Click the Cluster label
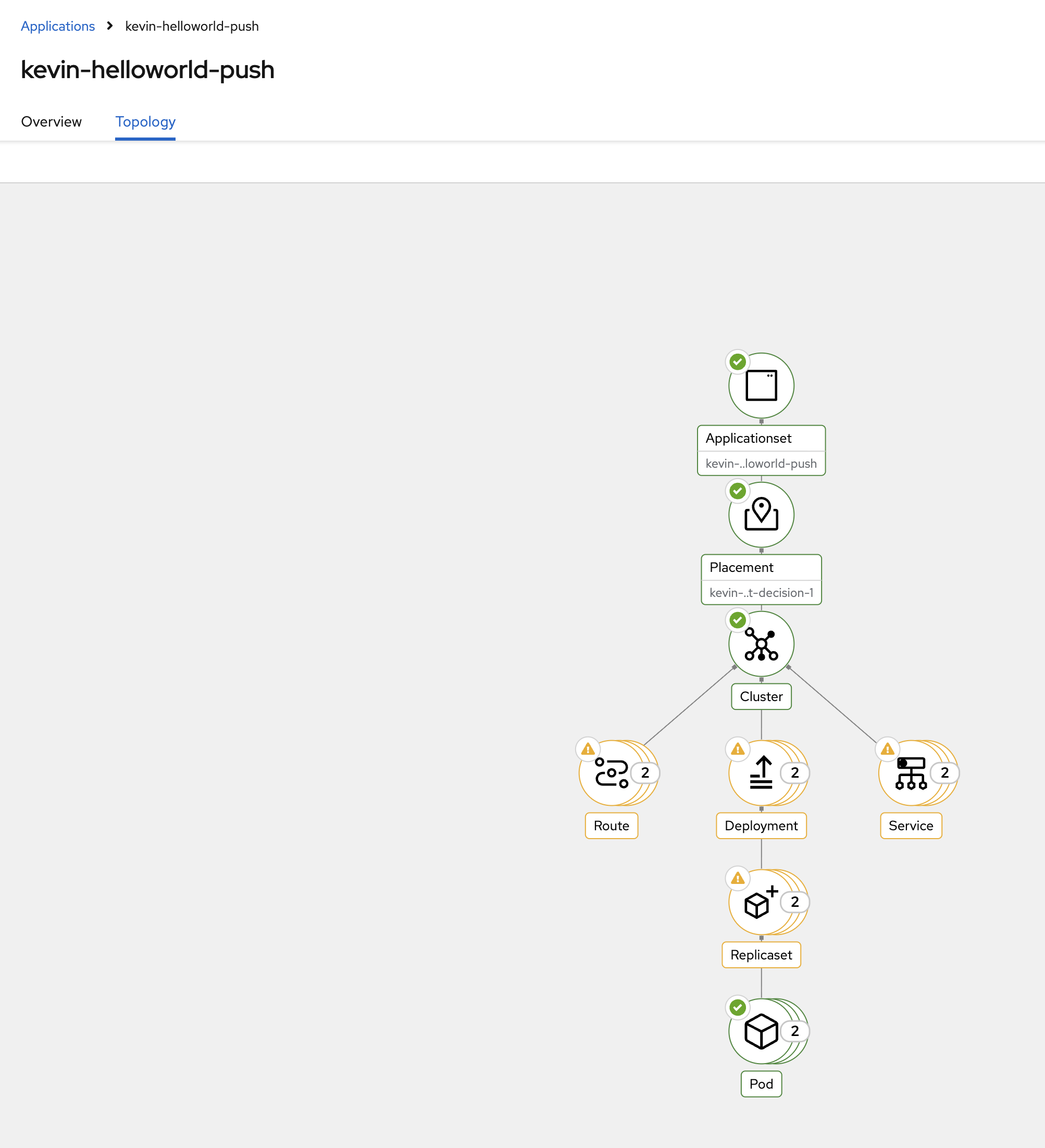Screen dimensions: 1045x1148 click(761, 696)
